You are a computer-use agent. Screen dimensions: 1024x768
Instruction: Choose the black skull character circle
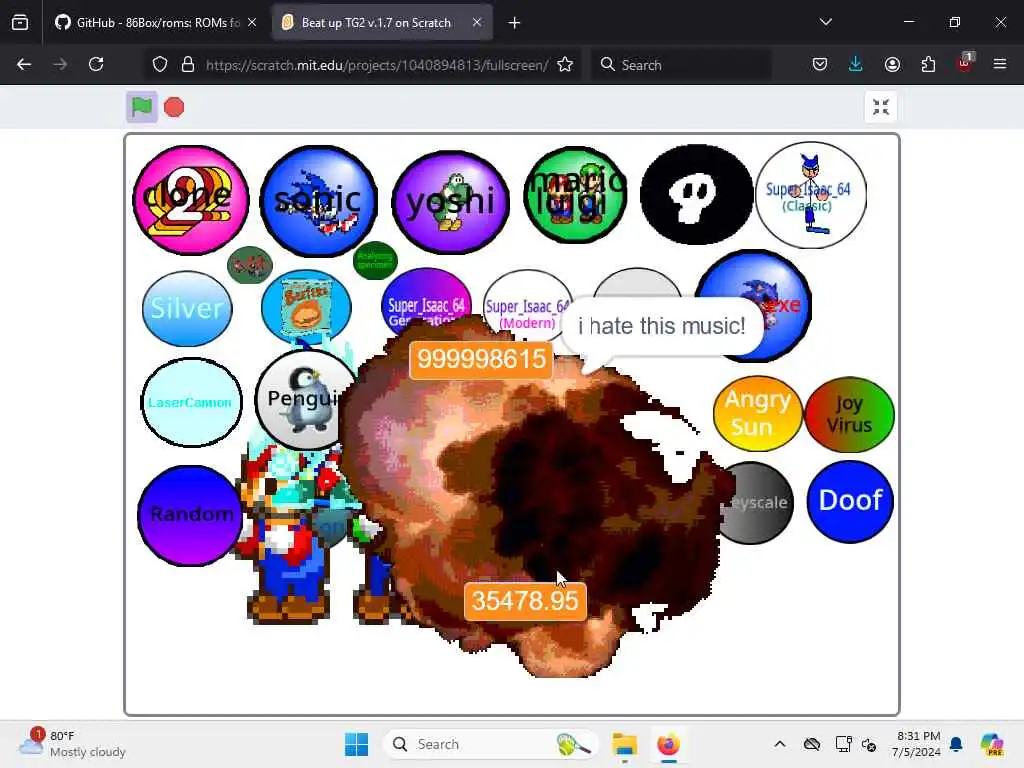tap(696, 194)
